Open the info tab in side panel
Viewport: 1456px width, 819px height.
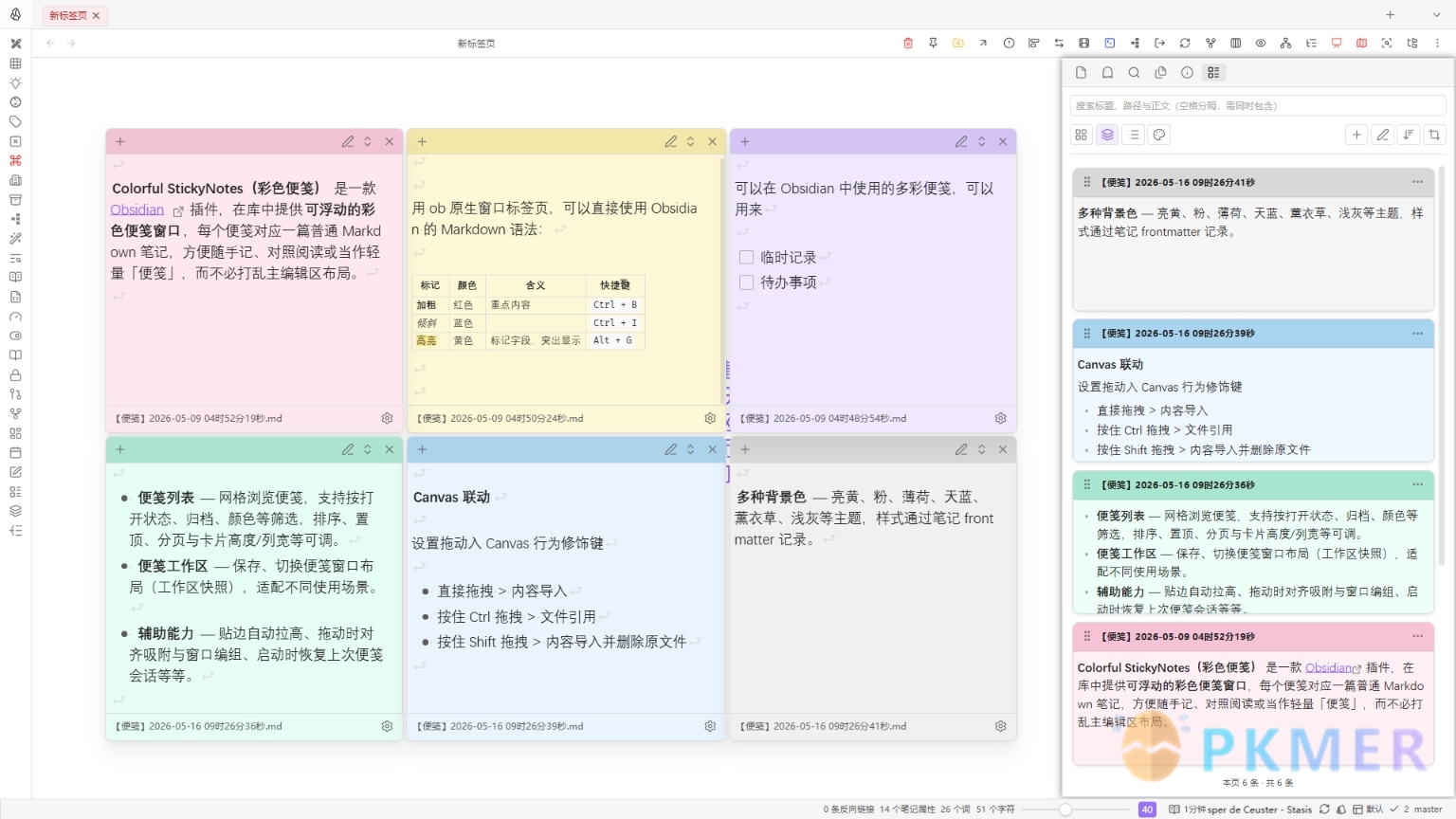point(1187,72)
